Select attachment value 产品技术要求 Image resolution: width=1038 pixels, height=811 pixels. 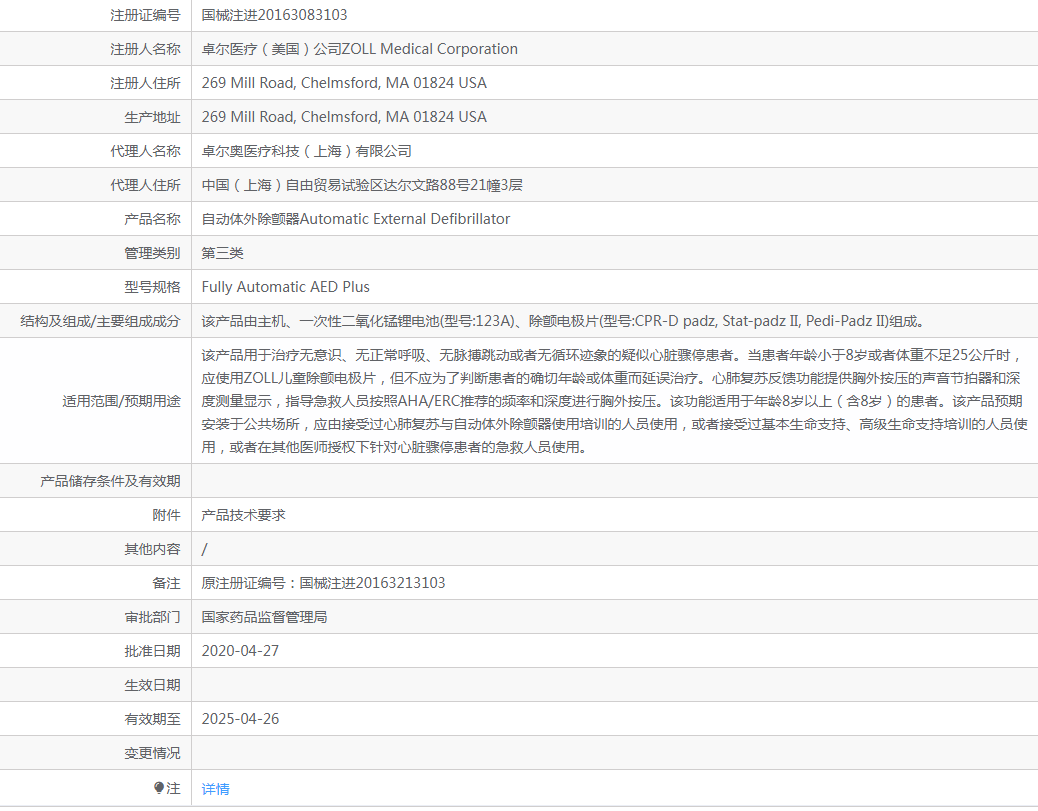point(244,515)
